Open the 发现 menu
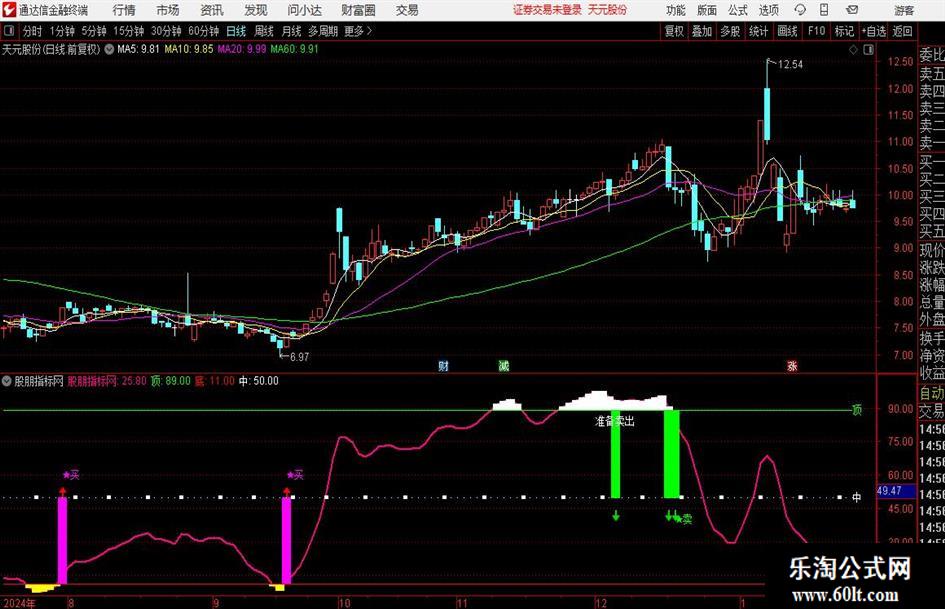945x609 pixels. tap(256, 10)
